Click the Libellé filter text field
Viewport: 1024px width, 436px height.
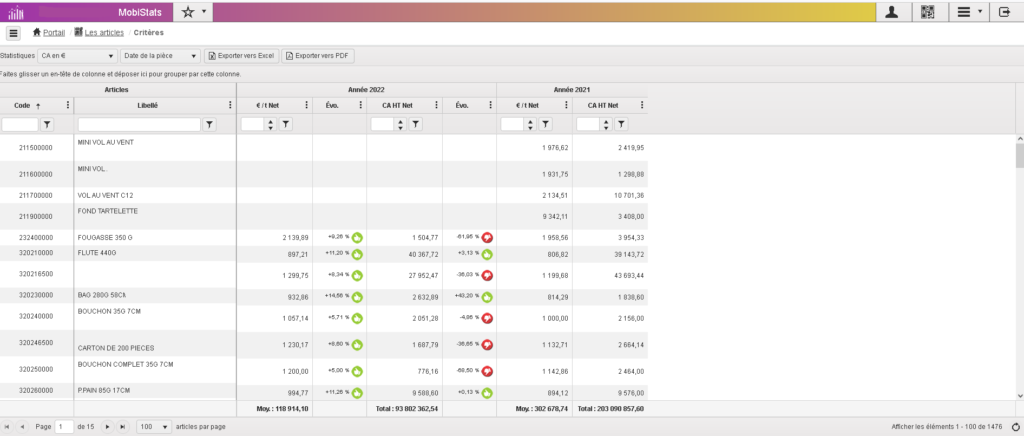click(x=139, y=124)
